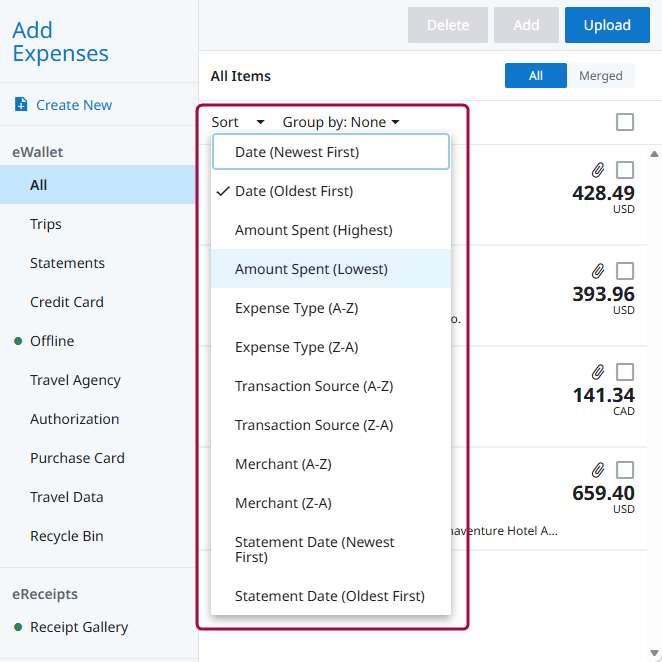Sort by Statement Date (Oldest First)
This screenshot has width=662, height=662.
coord(331,596)
